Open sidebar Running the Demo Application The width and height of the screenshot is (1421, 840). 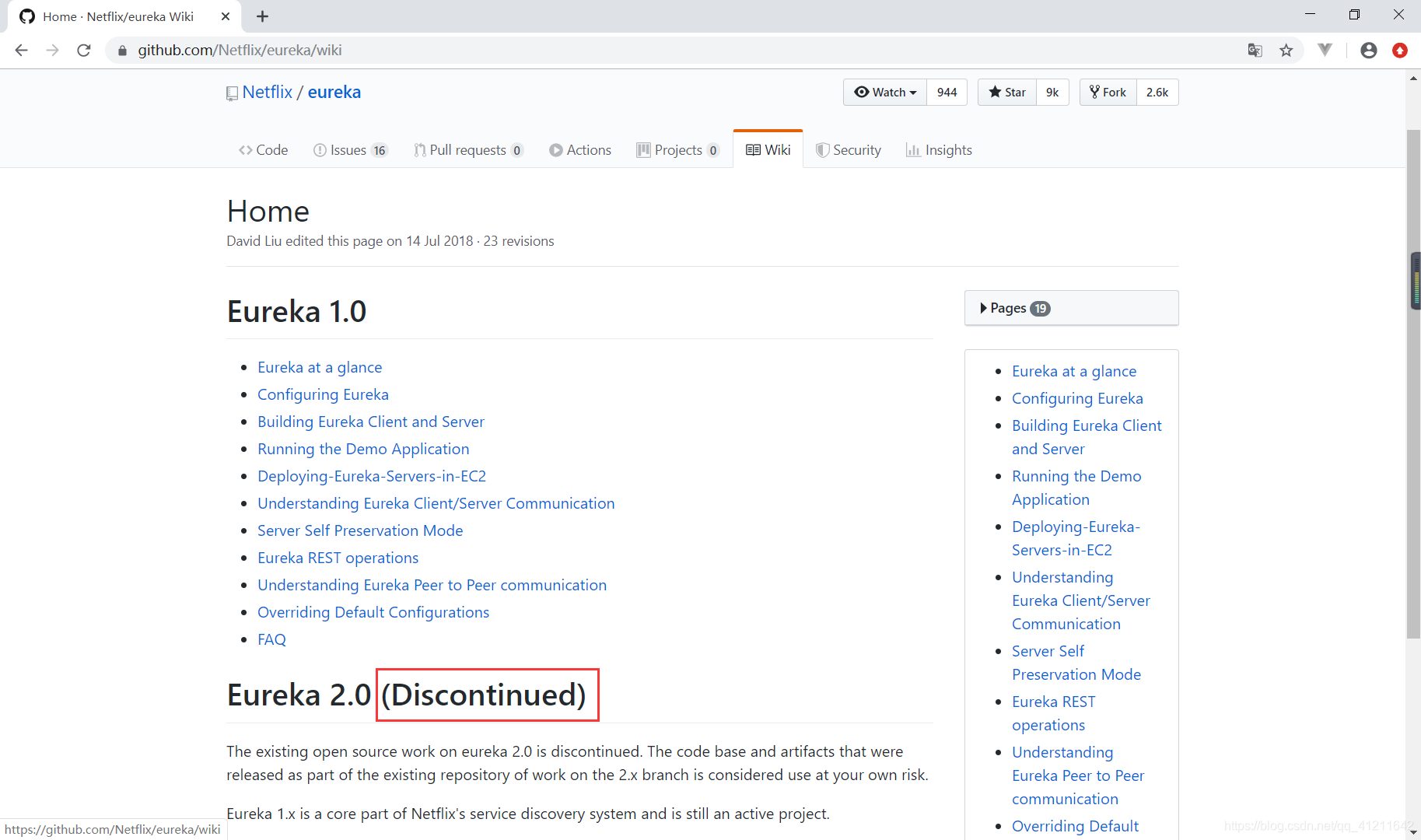click(x=1076, y=488)
